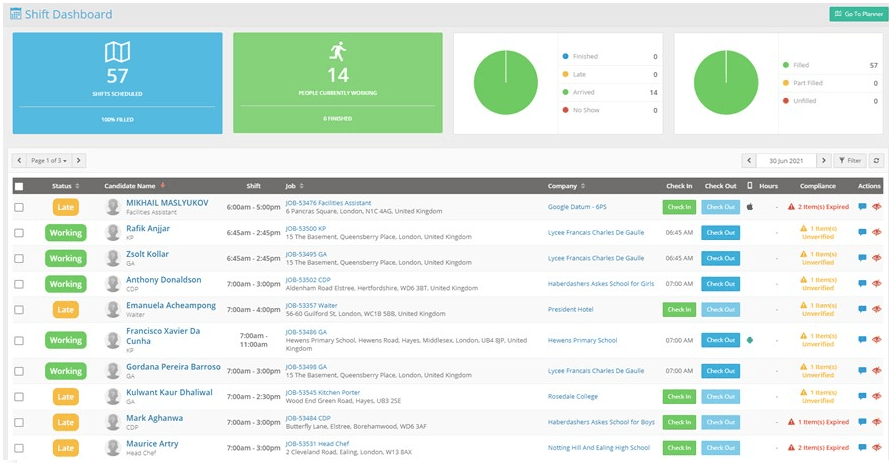Open Anthony Donaldson candidate profile
Image resolution: width=892 pixels, height=466 pixels.
(164, 279)
